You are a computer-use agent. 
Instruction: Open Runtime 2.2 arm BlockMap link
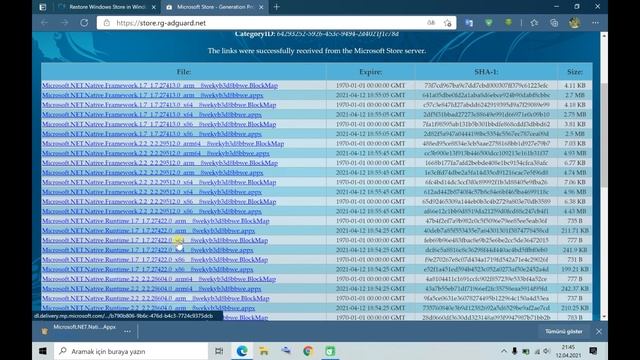[x=156, y=298]
